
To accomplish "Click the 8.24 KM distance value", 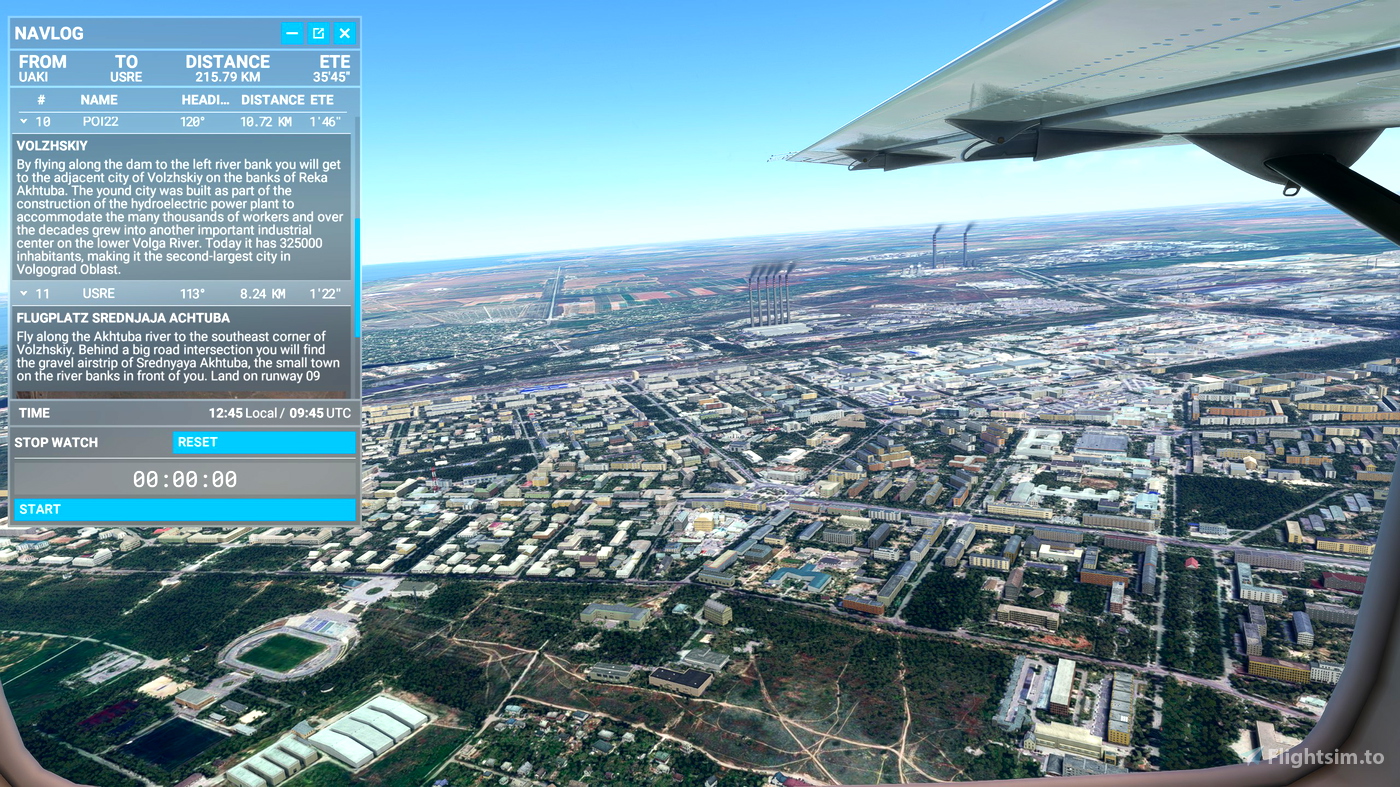I will point(262,294).
